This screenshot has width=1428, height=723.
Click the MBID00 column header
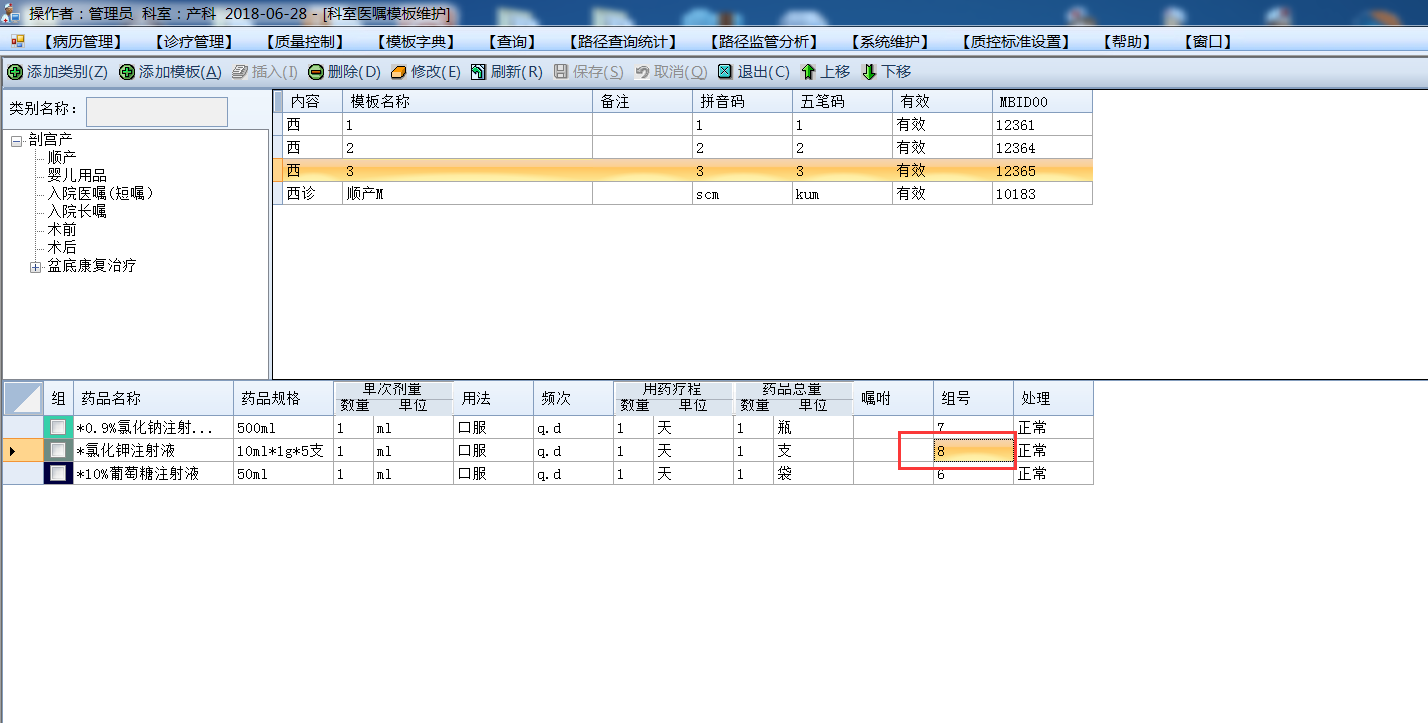coord(1042,102)
